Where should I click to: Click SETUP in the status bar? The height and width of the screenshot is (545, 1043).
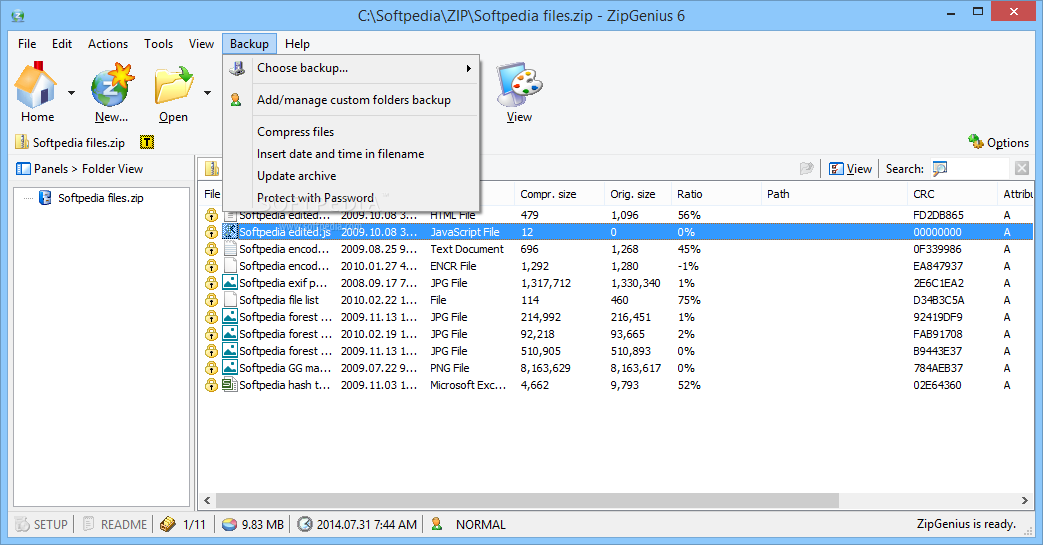click(x=41, y=524)
